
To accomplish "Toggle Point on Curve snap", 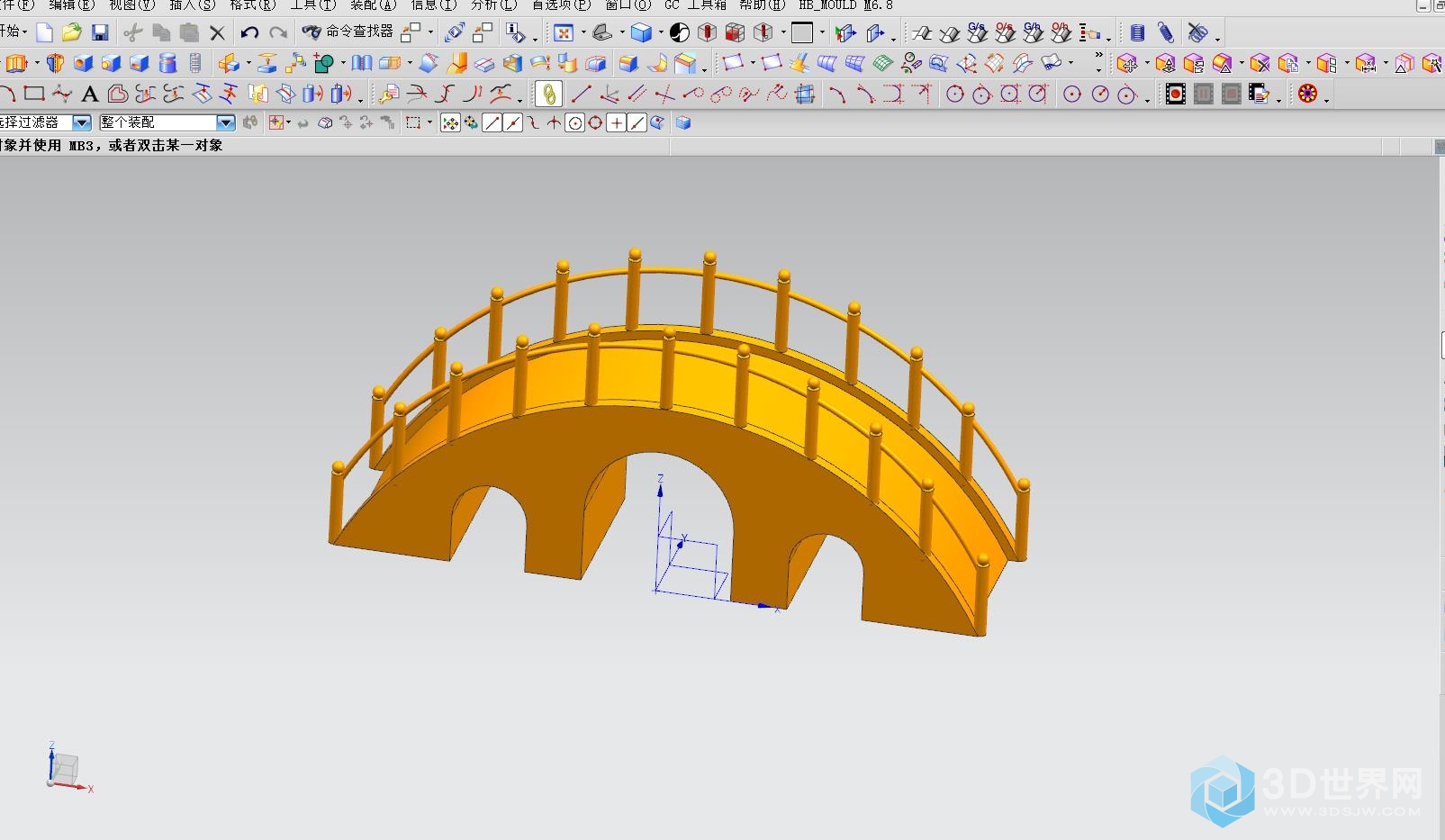I will tap(637, 123).
